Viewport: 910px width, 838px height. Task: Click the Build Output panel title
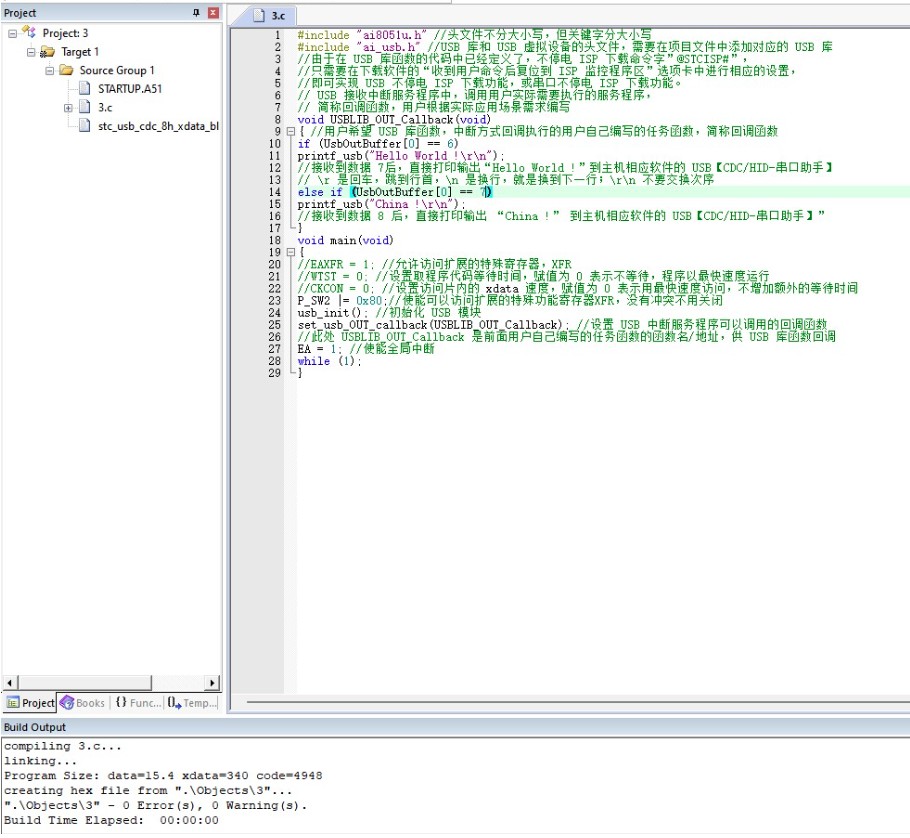tap(35, 727)
